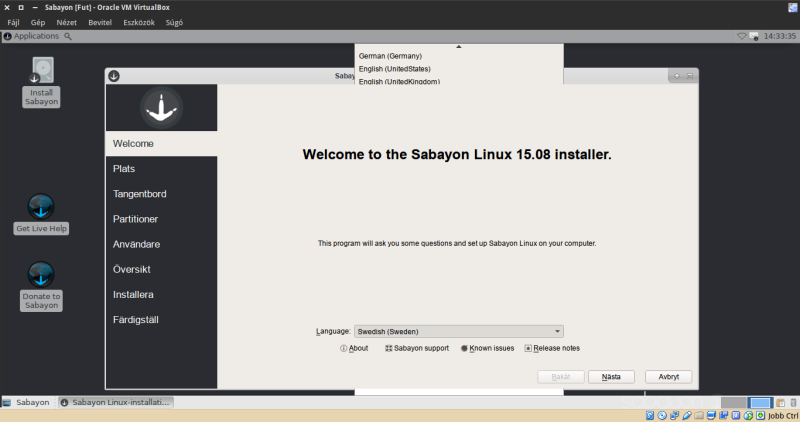Screen dimensions: 800x422
Task: Click the network status icon in top panel
Action: [742, 36]
